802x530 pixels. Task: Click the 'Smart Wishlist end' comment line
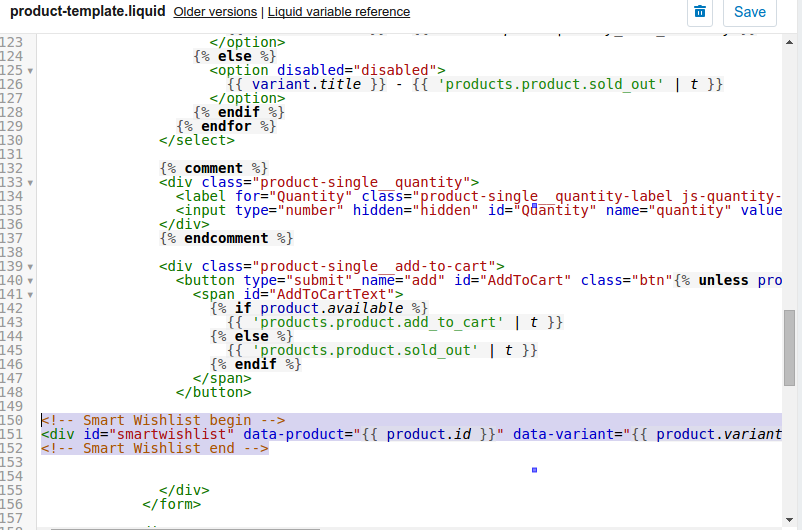point(155,448)
